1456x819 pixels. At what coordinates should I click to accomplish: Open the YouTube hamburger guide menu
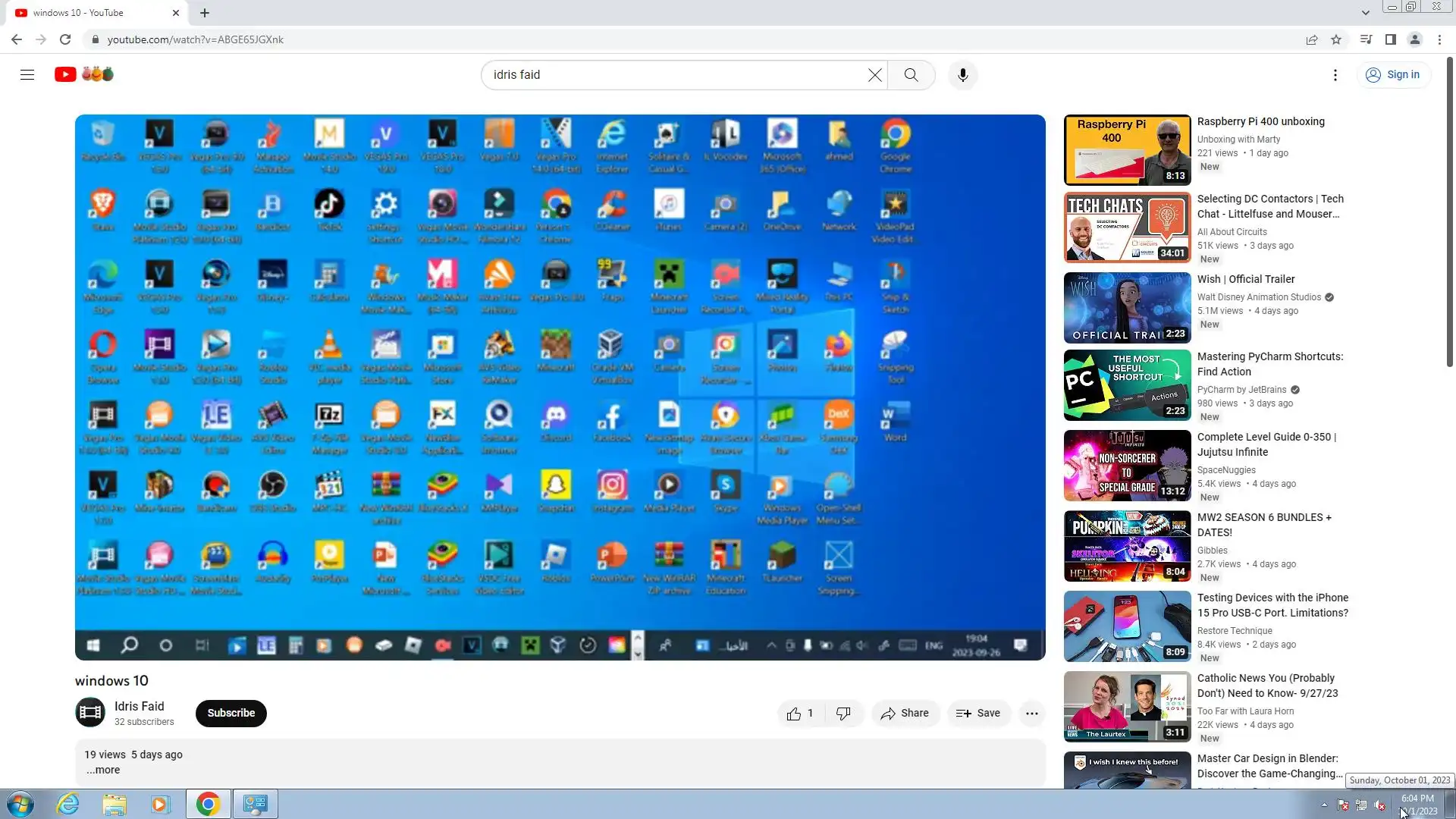27,74
